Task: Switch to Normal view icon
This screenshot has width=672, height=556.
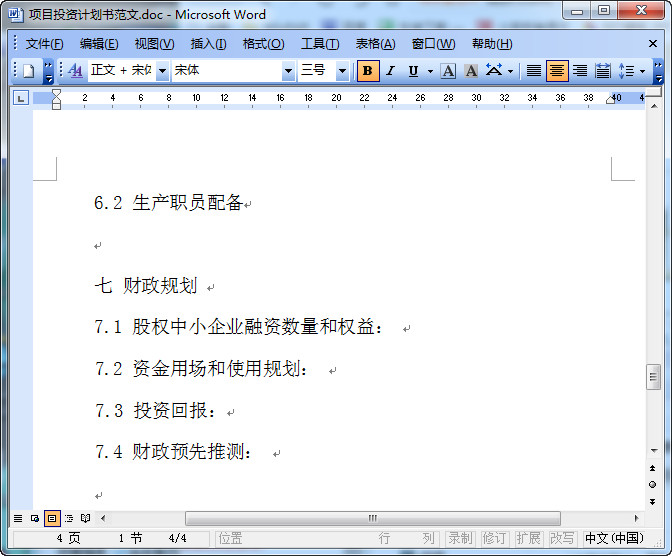Action: point(18,519)
